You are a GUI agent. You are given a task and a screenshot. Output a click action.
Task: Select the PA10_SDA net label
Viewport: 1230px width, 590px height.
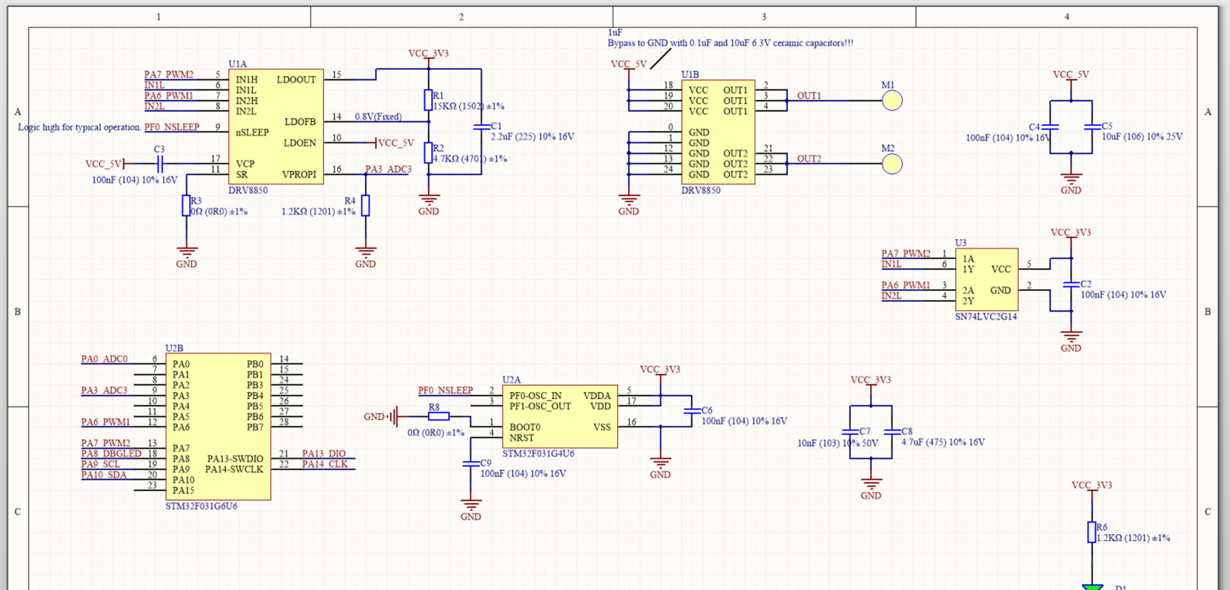pyautogui.click(x=104, y=474)
